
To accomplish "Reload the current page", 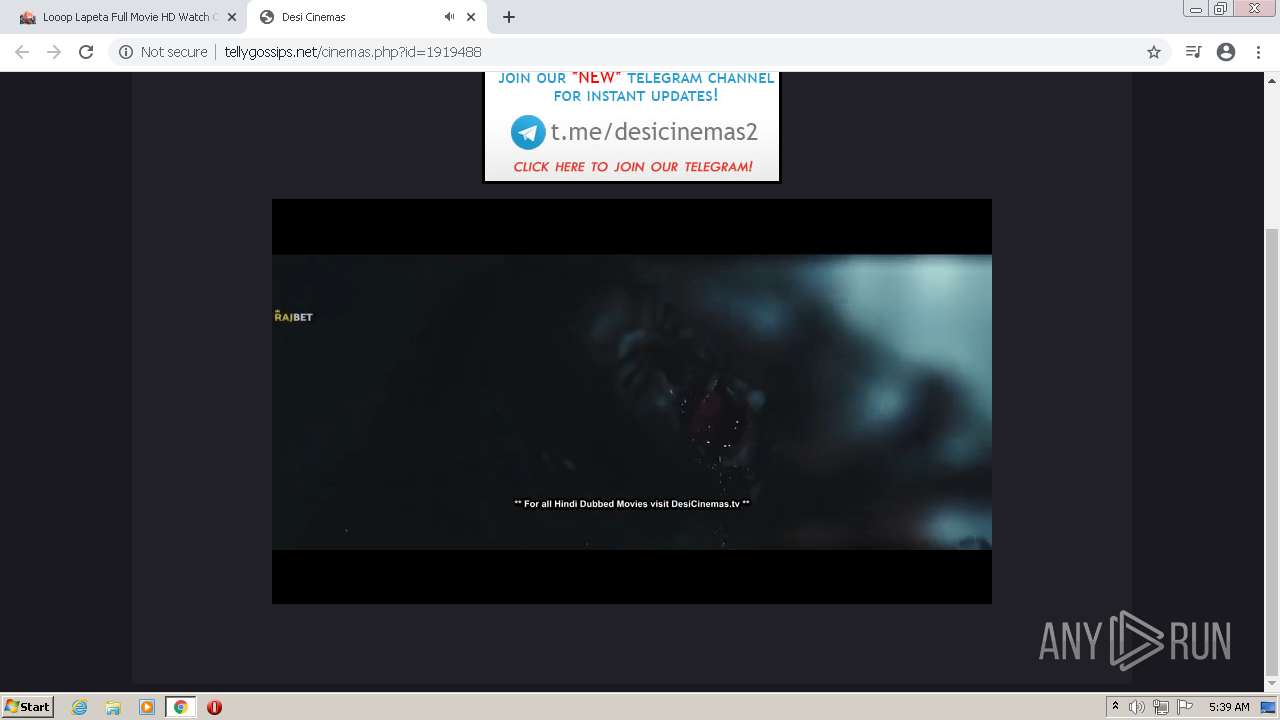I will point(86,52).
